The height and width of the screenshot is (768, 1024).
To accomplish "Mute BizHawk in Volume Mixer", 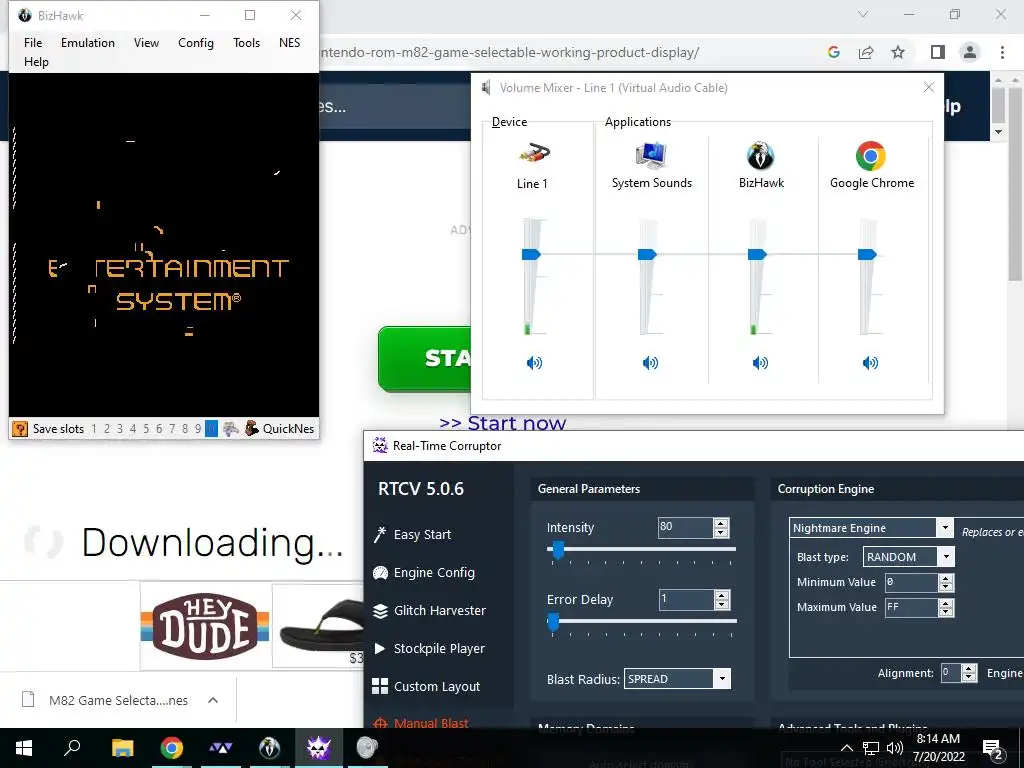I will [x=760, y=363].
